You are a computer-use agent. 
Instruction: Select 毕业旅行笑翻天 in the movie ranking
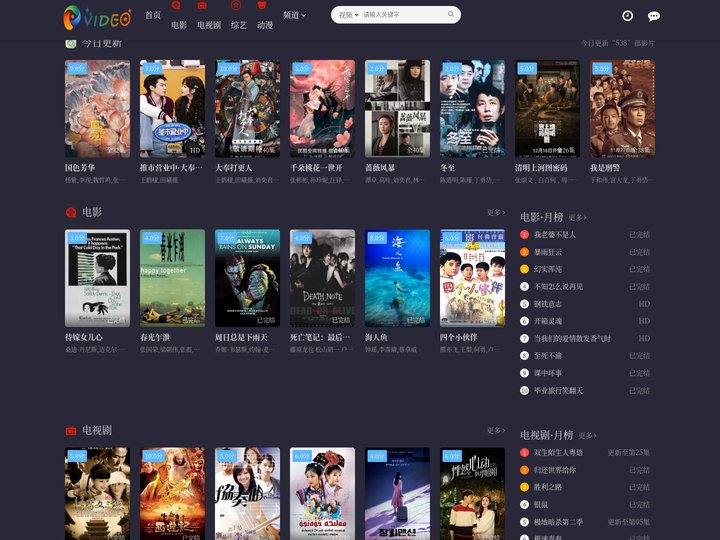[x=558, y=391]
